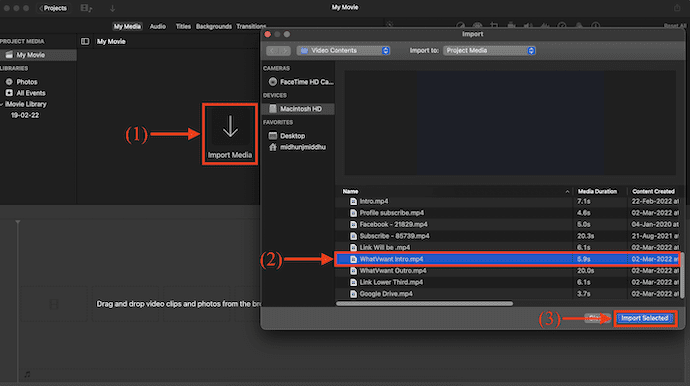
Task: Select the Intro.mp4 file
Action: 374,201
